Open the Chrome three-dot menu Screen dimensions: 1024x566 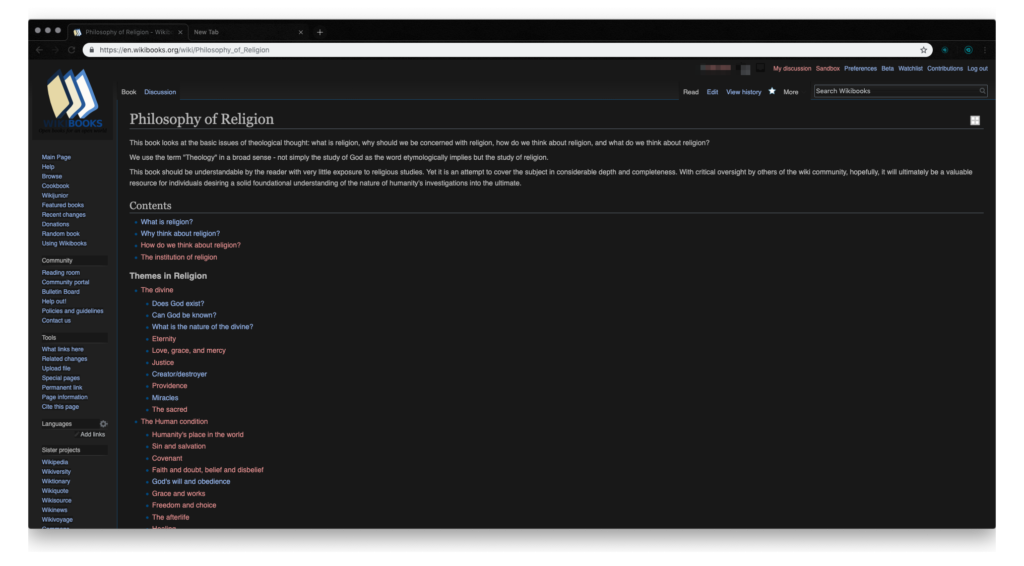pyautogui.click(x=985, y=49)
